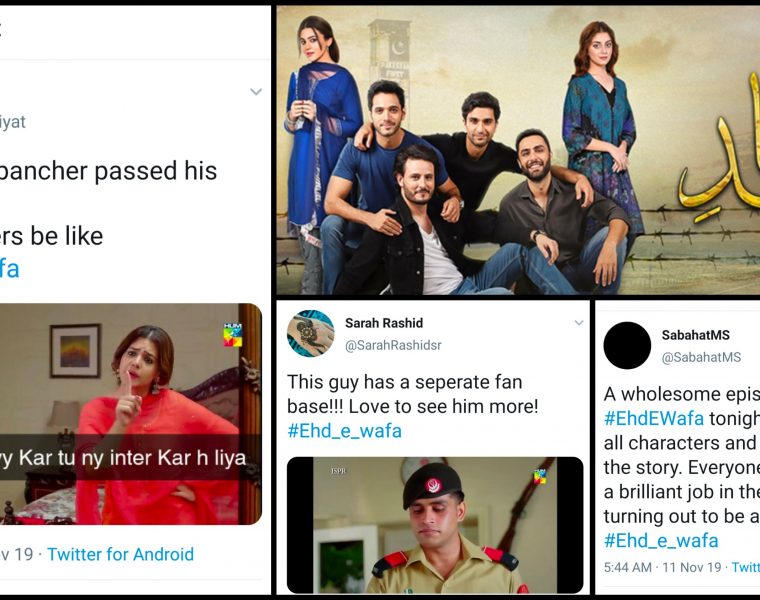
Task: Open the drama cast poster image
Action: 516,150
